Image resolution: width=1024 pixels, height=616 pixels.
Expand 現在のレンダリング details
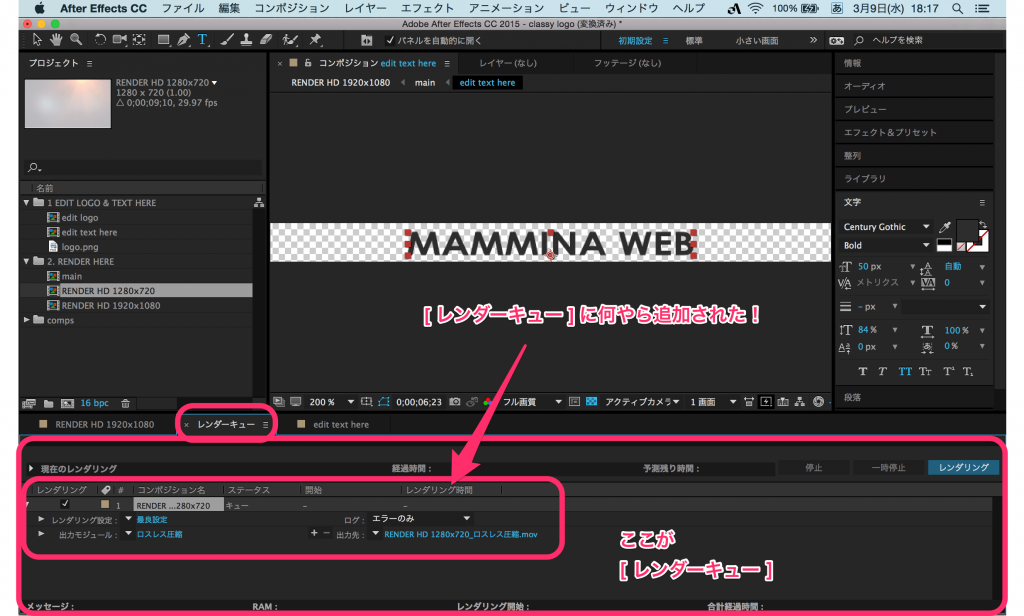[31, 468]
